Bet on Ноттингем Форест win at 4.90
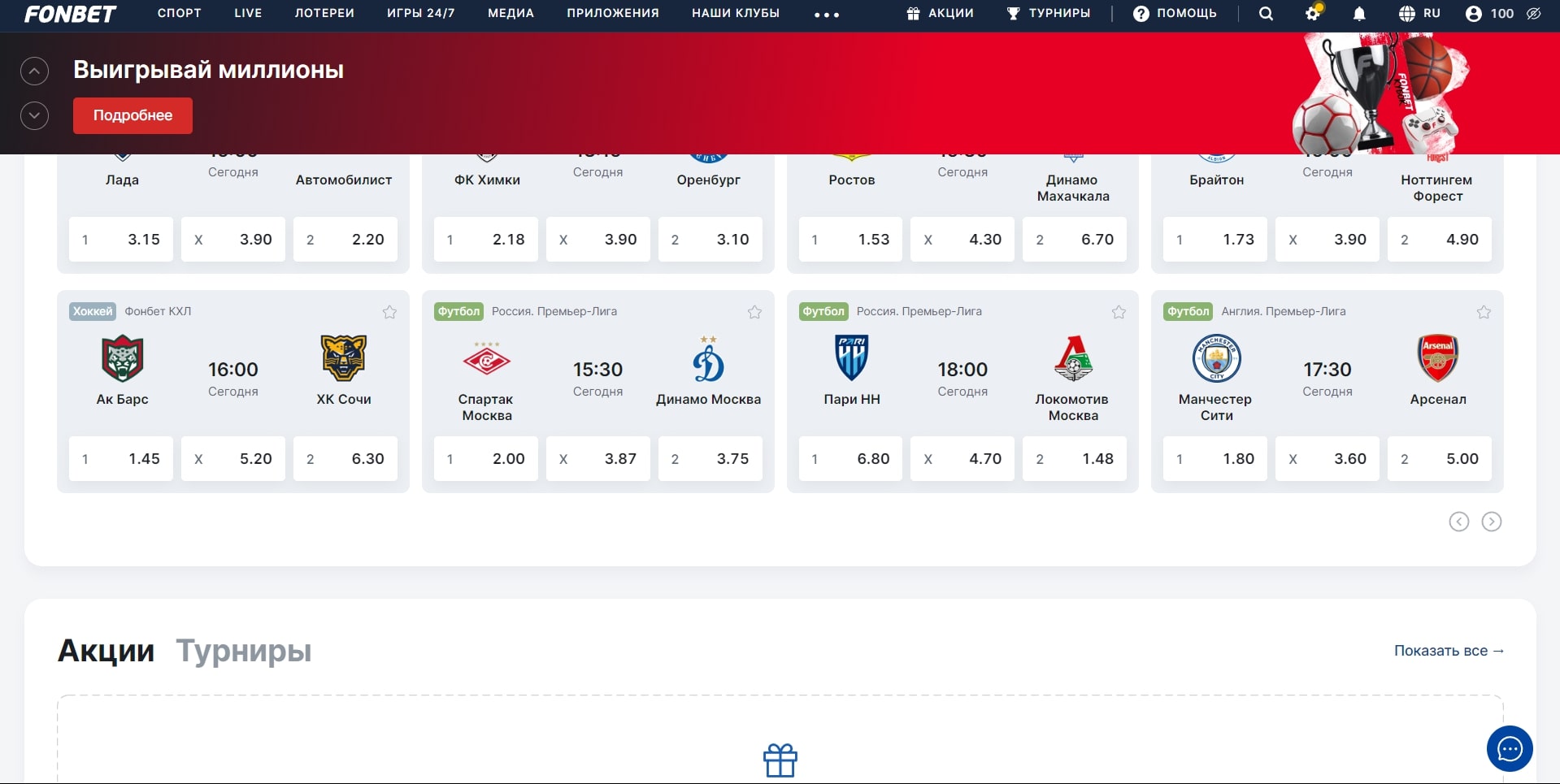This screenshot has width=1560, height=784. (x=1440, y=239)
